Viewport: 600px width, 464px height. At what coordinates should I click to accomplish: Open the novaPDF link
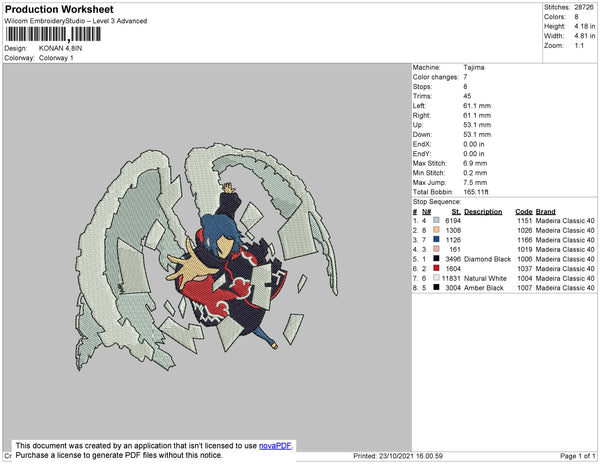click(x=275, y=446)
